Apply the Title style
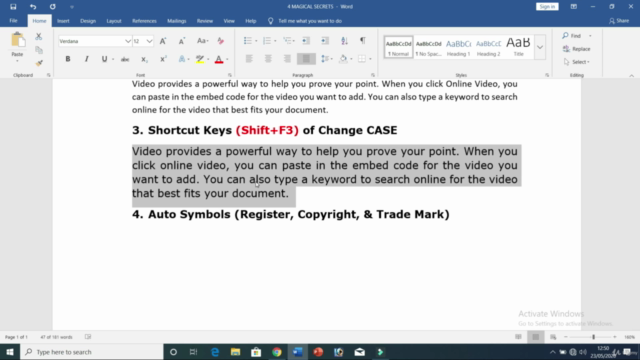This screenshot has height=360, width=640. [x=518, y=47]
